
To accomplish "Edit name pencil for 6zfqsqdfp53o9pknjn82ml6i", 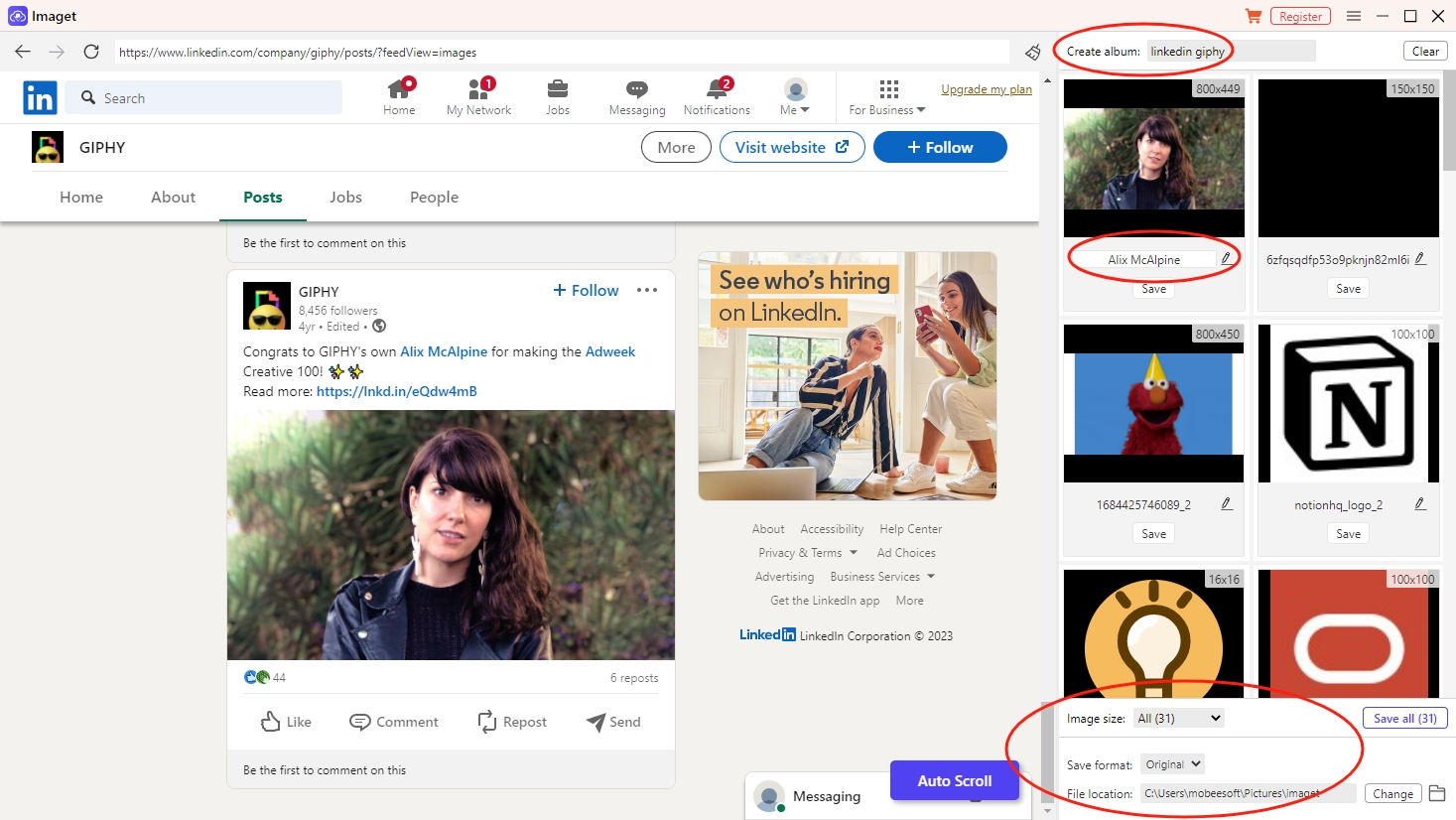I will [x=1420, y=258].
